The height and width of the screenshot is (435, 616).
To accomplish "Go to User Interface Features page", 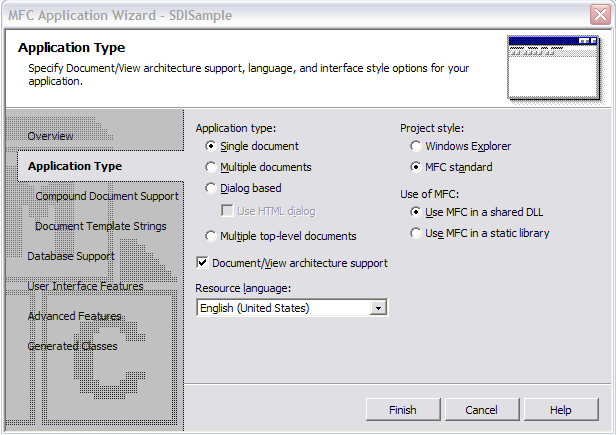I will pyautogui.click(x=85, y=286).
